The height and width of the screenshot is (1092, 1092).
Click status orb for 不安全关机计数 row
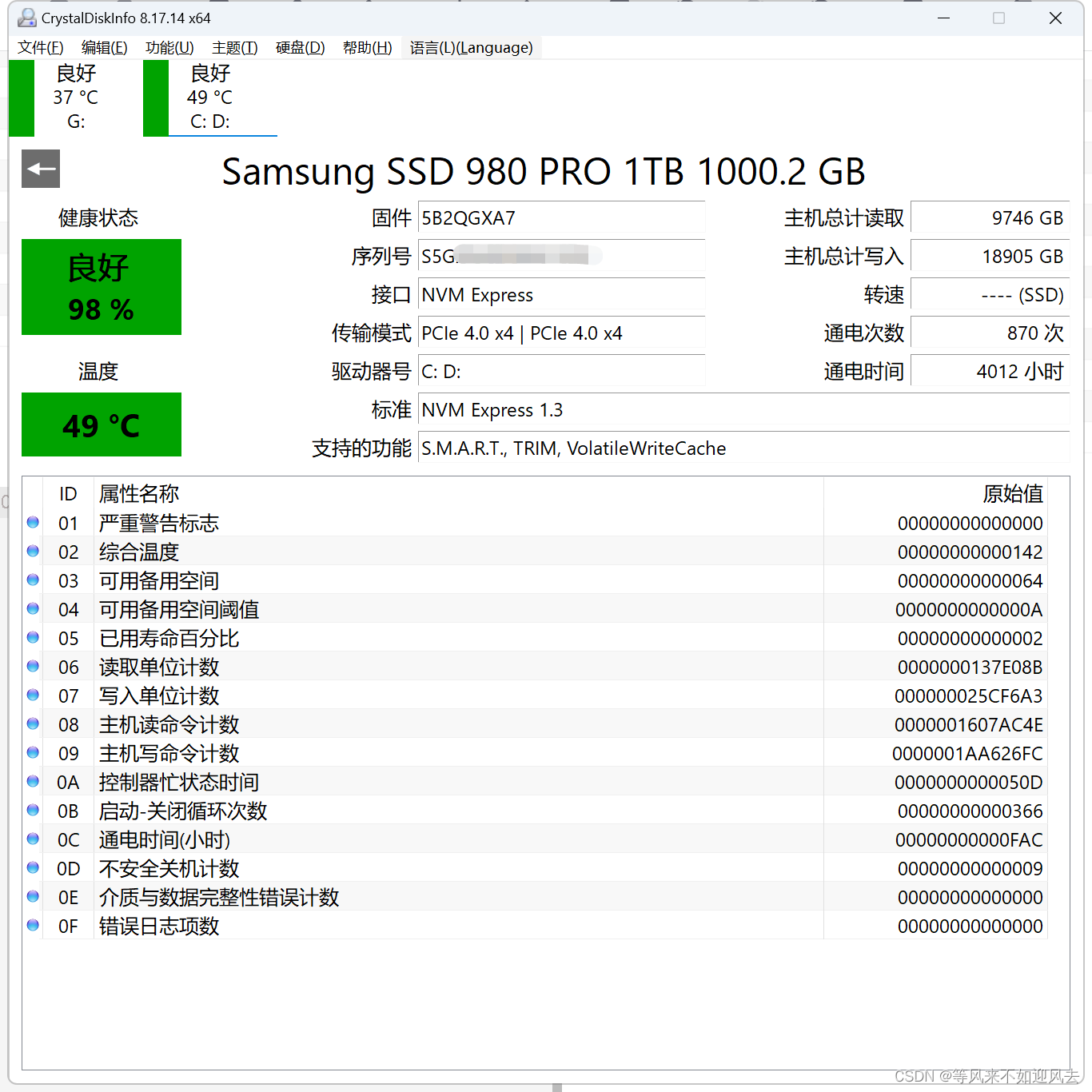coord(33,867)
